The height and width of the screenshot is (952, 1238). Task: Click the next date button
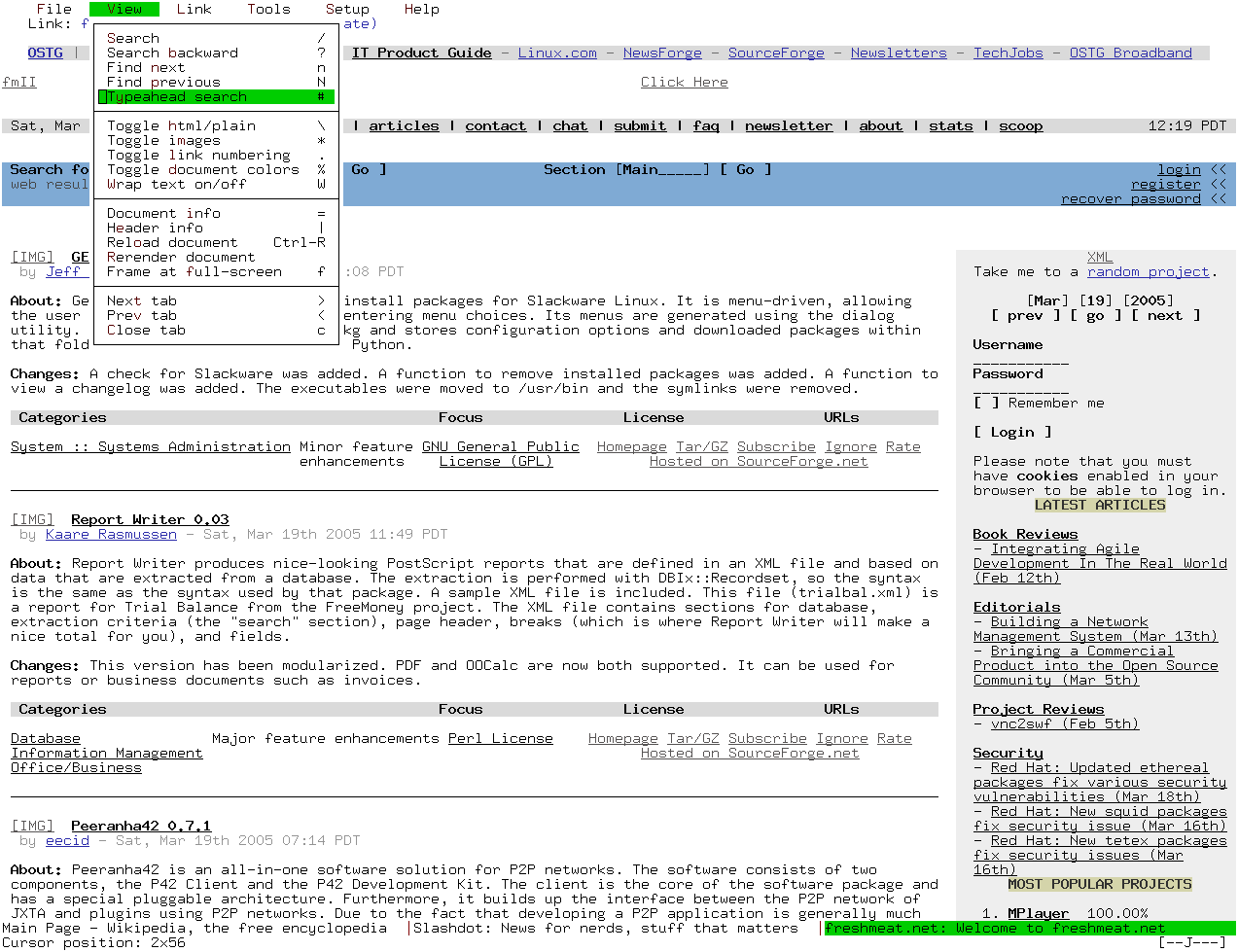pyautogui.click(x=1165, y=316)
